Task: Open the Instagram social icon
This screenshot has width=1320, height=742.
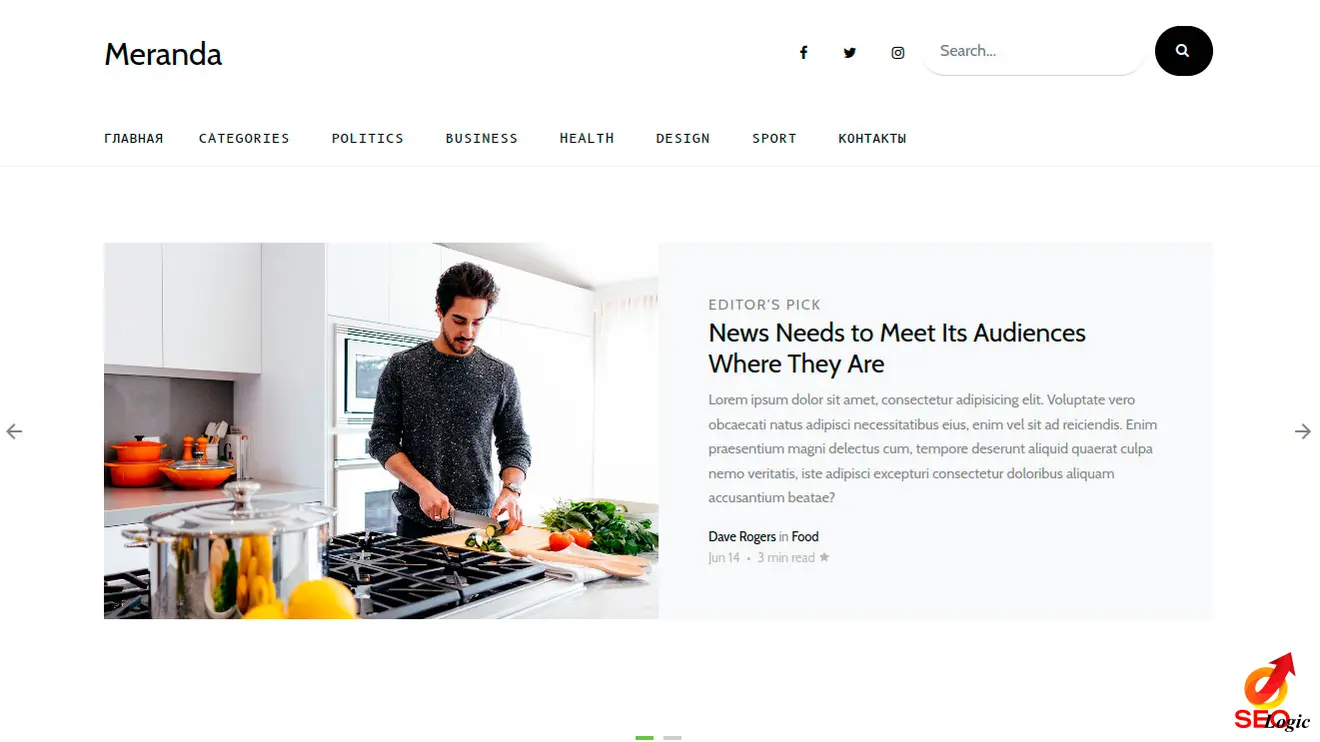Action: pyautogui.click(x=898, y=53)
